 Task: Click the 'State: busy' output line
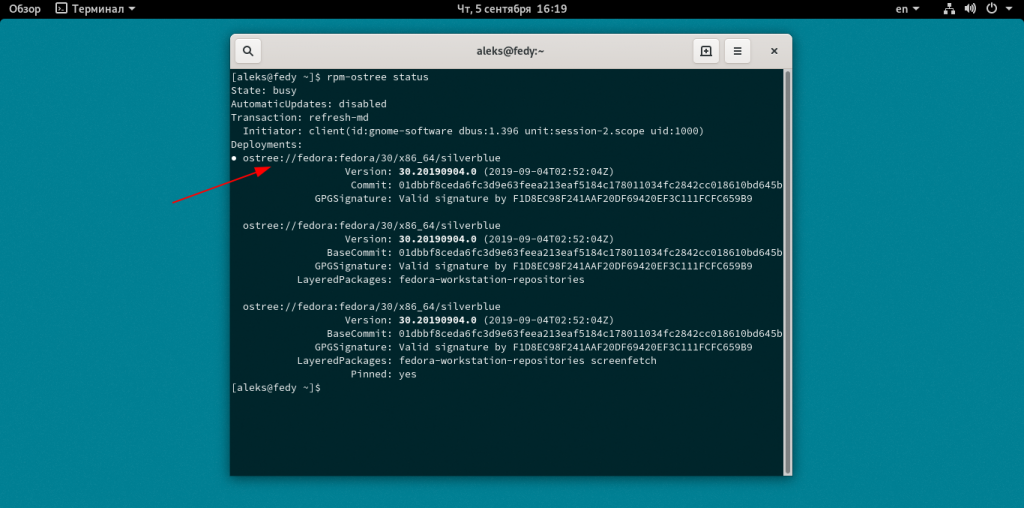point(264,90)
